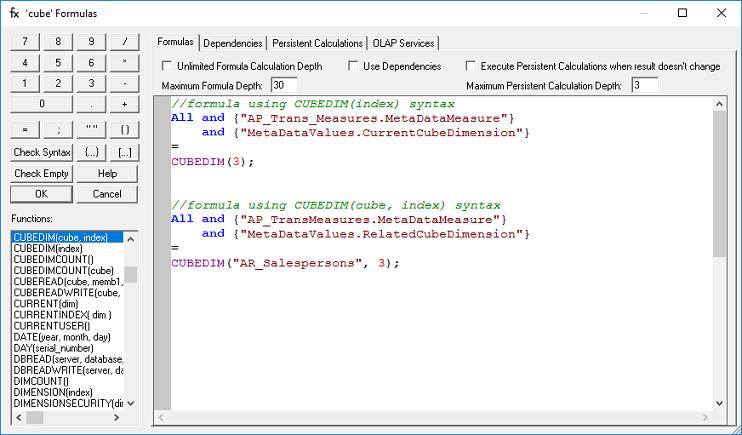Image resolution: width=742 pixels, height=435 pixels.
Task: Insert curly braces {...} selector
Action: pyautogui.click(x=91, y=152)
